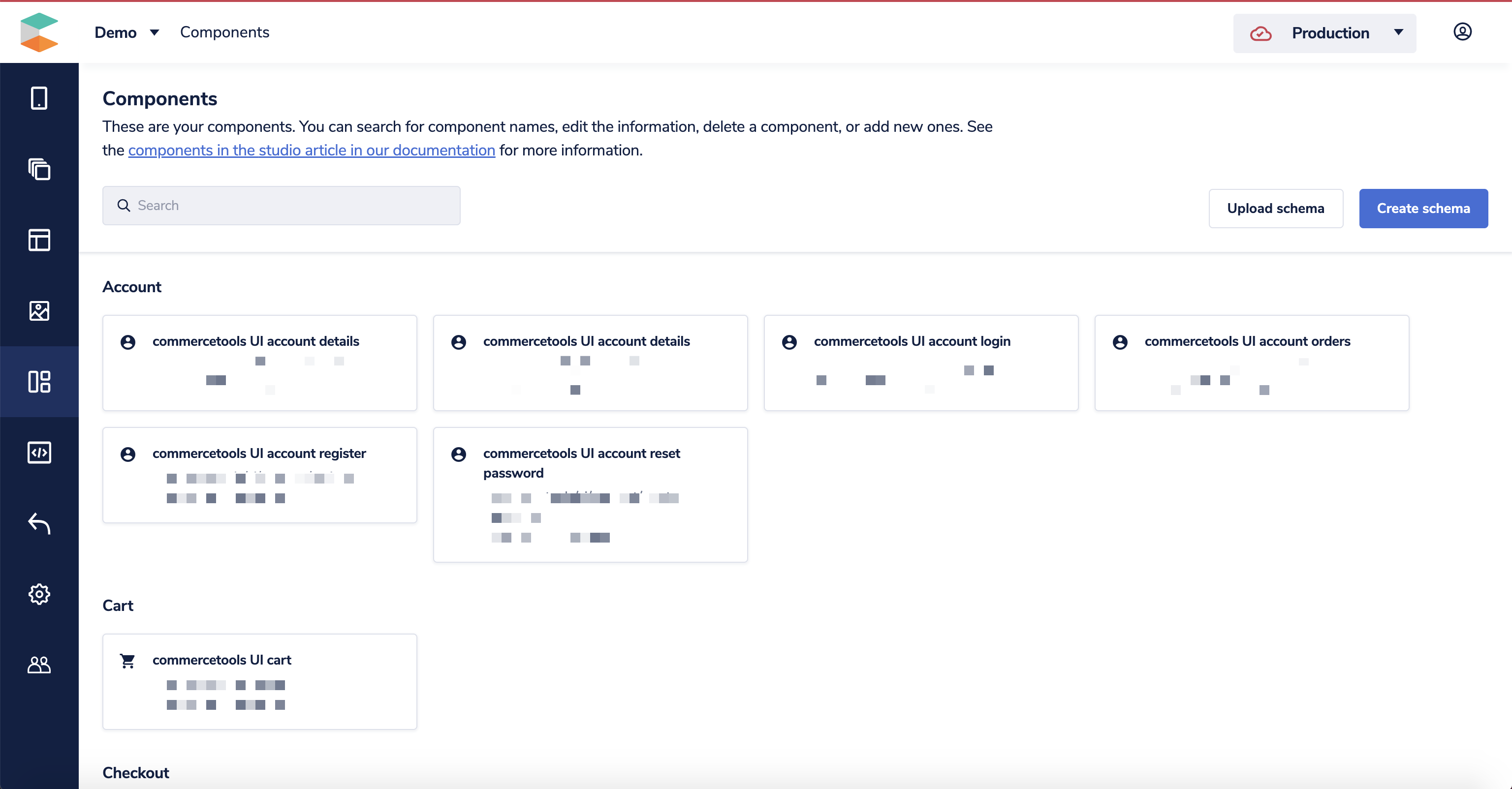Expand the Demo project dropdown
Image resolution: width=1512 pixels, height=789 pixels.
(127, 32)
